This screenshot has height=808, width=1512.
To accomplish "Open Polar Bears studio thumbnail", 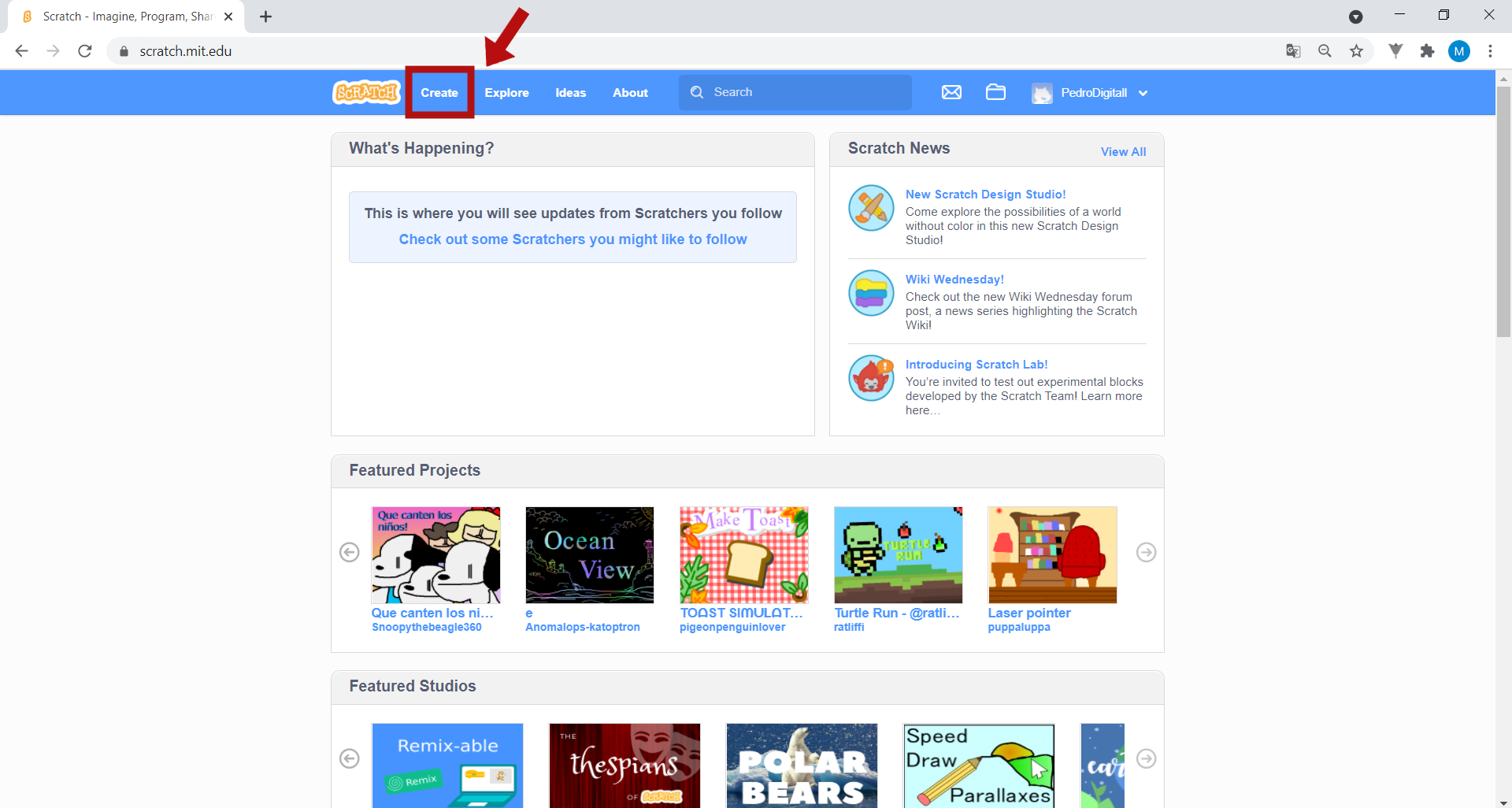I will pos(802,765).
